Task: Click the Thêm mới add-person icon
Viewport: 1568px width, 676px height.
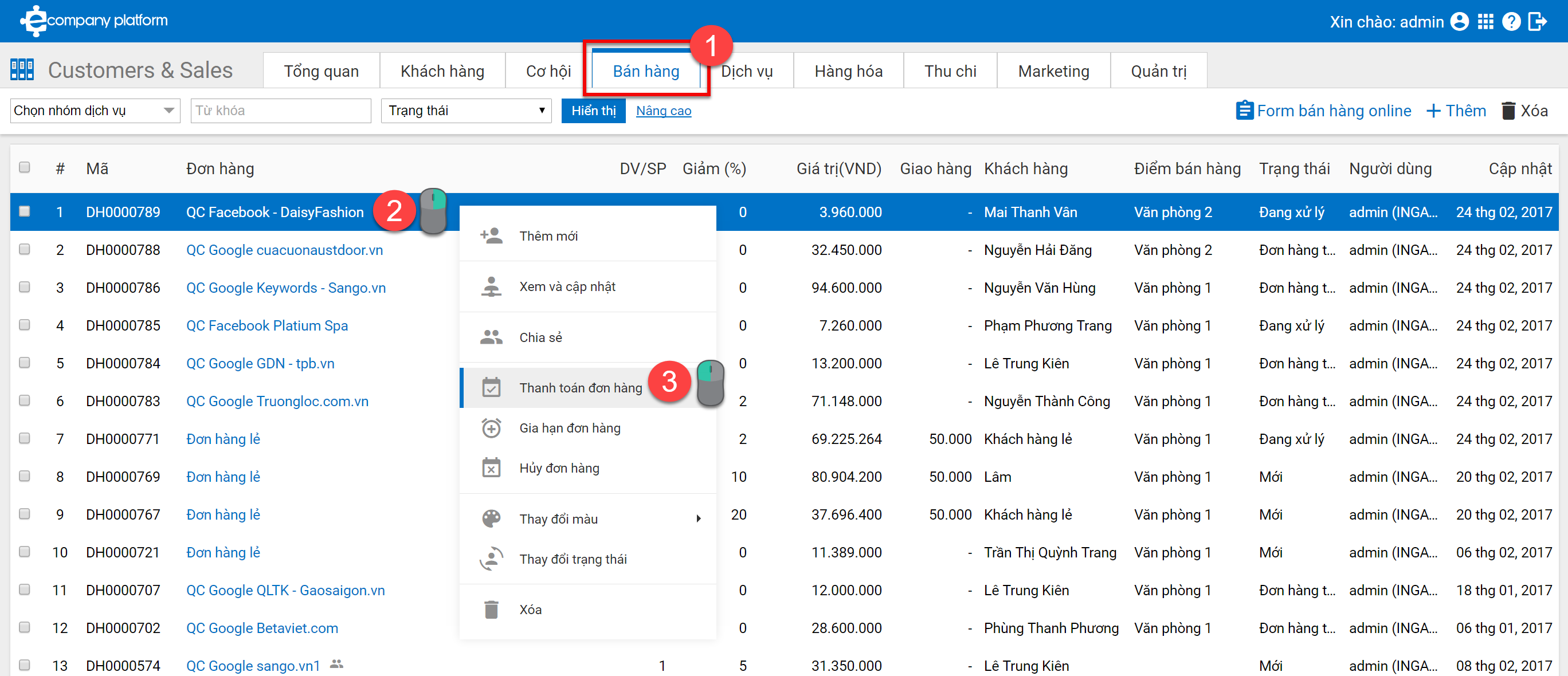Action: click(491, 235)
